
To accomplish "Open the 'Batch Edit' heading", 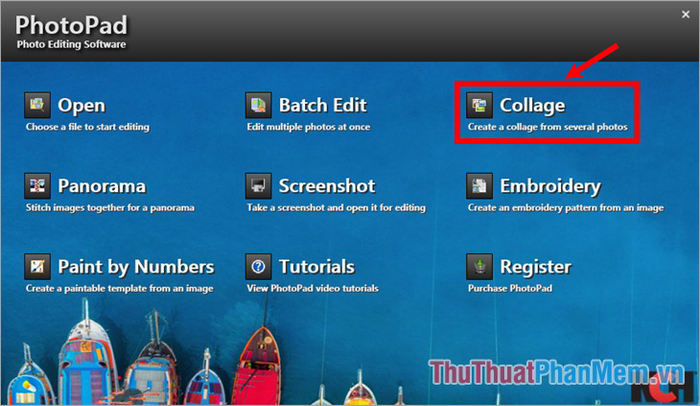I will click(x=323, y=105).
